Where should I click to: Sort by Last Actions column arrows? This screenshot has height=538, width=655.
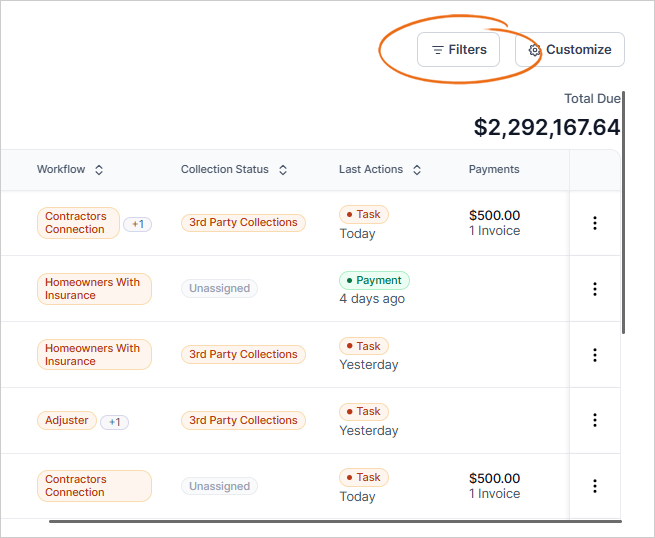point(417,170)
